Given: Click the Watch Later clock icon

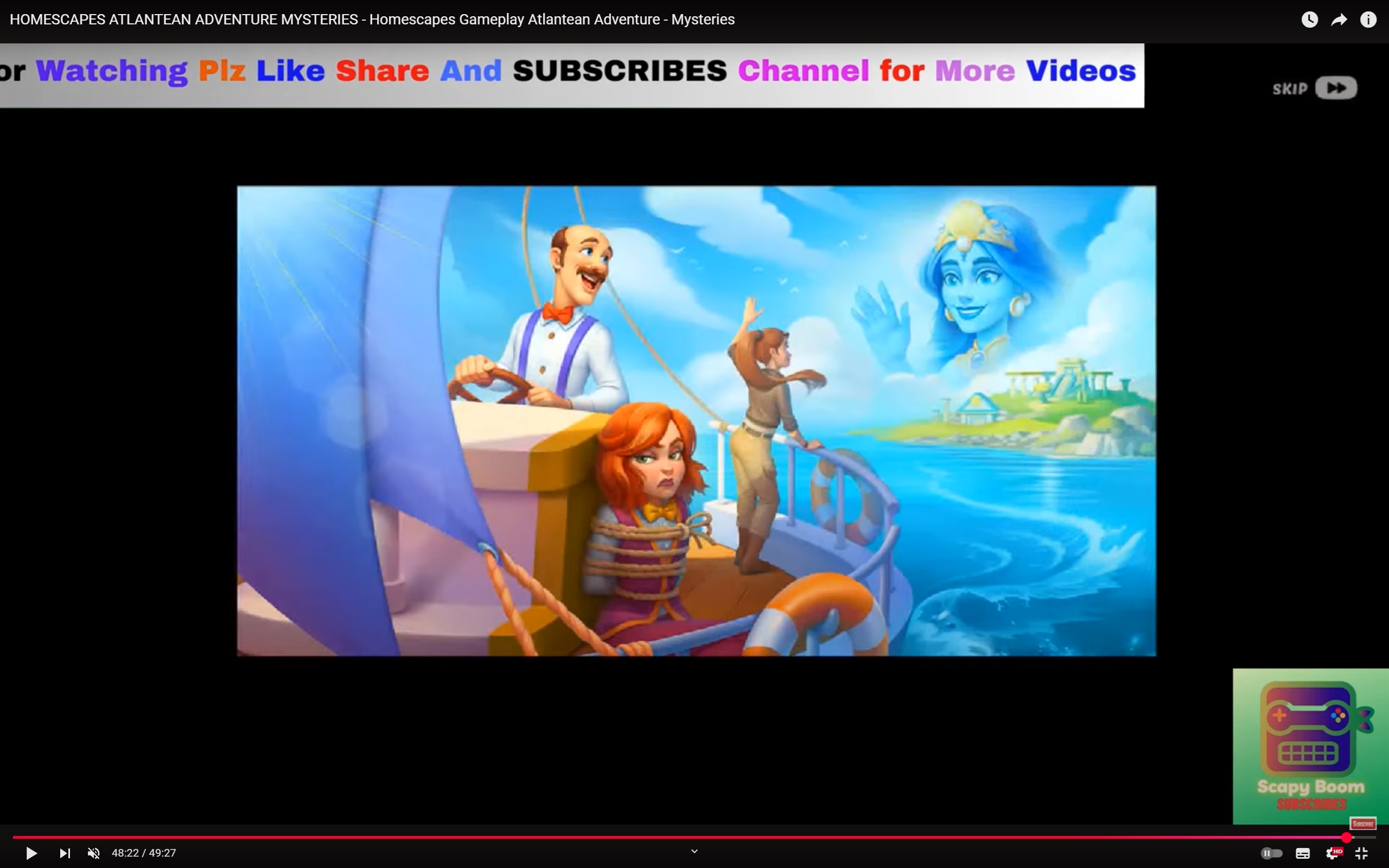Looking at the screenshot, I should (1309, 20).
